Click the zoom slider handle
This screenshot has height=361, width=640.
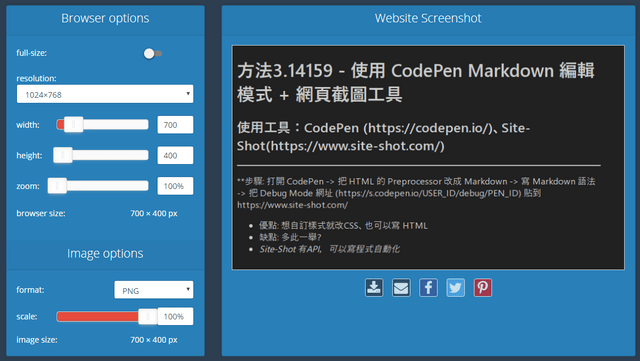click(57, 186)
